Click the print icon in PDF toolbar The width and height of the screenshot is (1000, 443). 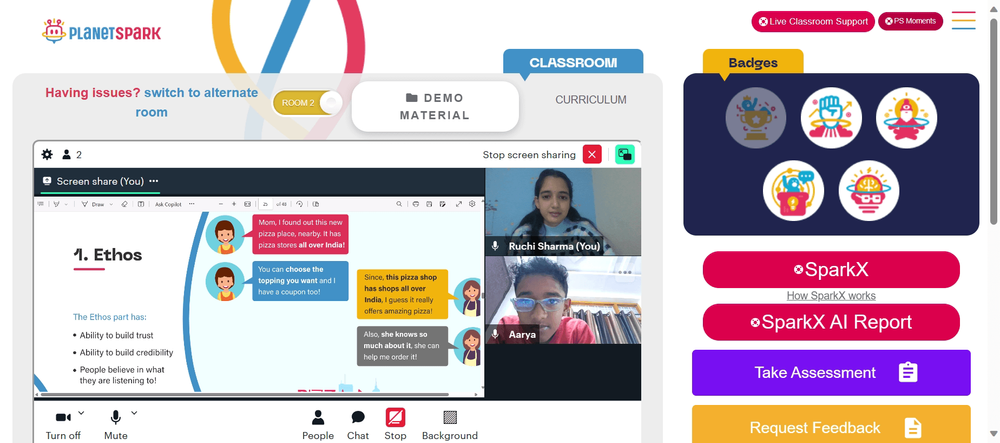pyautogui.click(x=416, y=204)
